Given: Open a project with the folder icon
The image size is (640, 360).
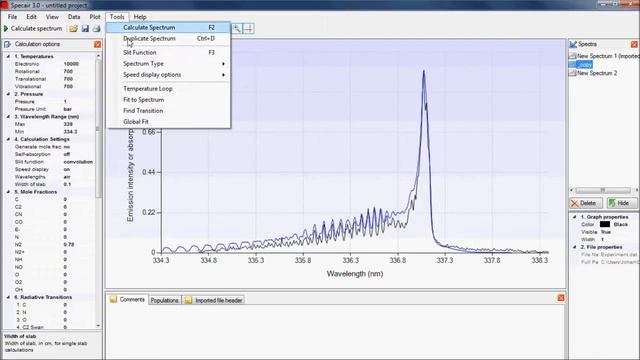Looking at the screenshot, I should (73, 29).
